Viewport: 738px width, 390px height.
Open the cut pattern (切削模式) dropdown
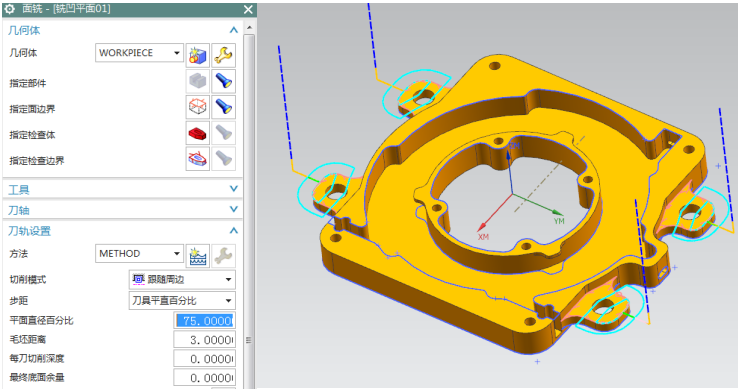coord(182,279)
